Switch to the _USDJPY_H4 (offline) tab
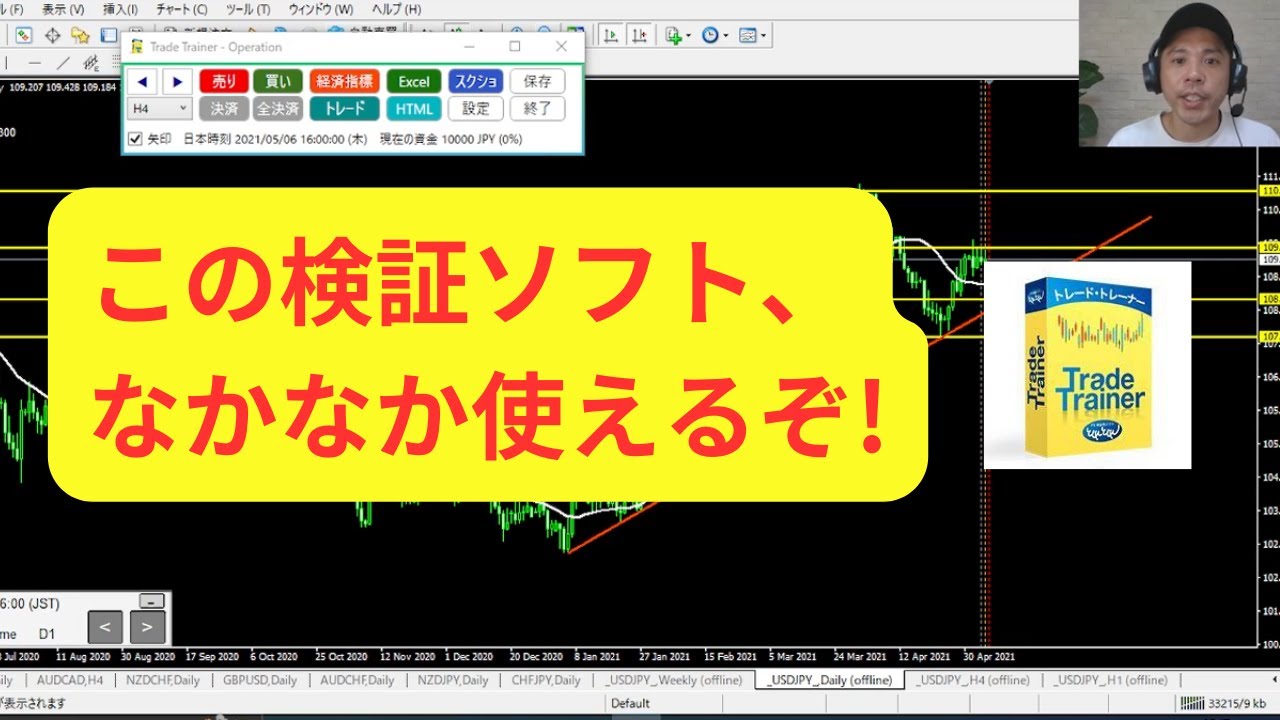This screenshot has width=1280, height=720. point(973,680)
